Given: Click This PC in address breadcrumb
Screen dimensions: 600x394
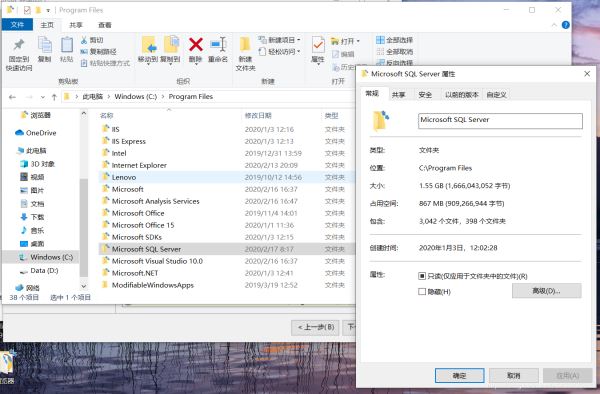Looking at the screenshot, I should point(93,97).
